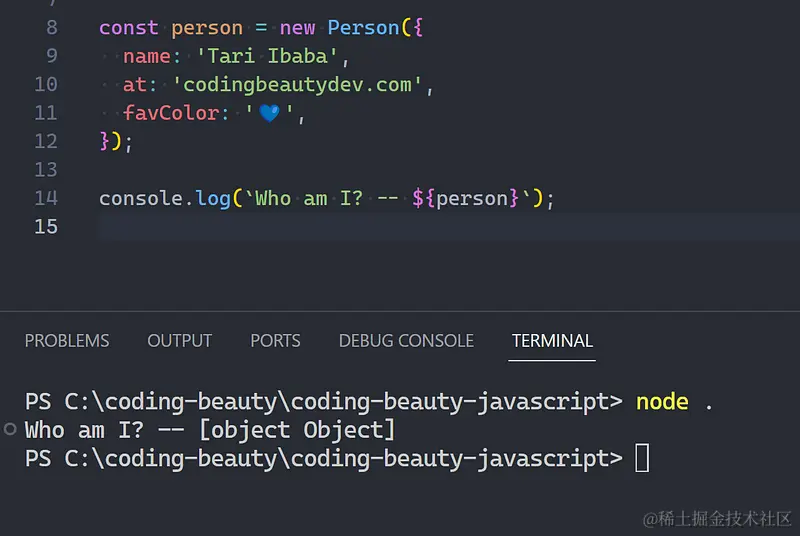Switch to the PROBLEMS panel tab
800x536 pixels.
pos(67,341)
